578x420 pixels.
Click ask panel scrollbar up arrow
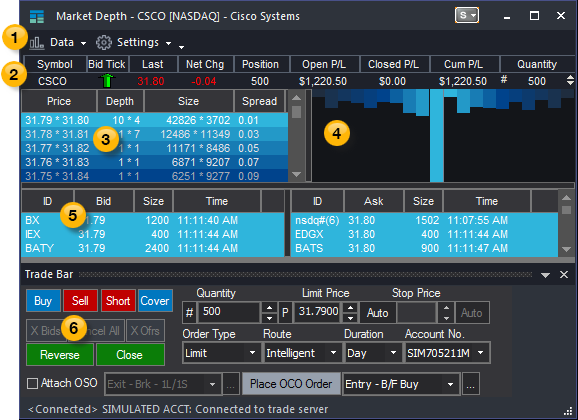tap(567, 198)
